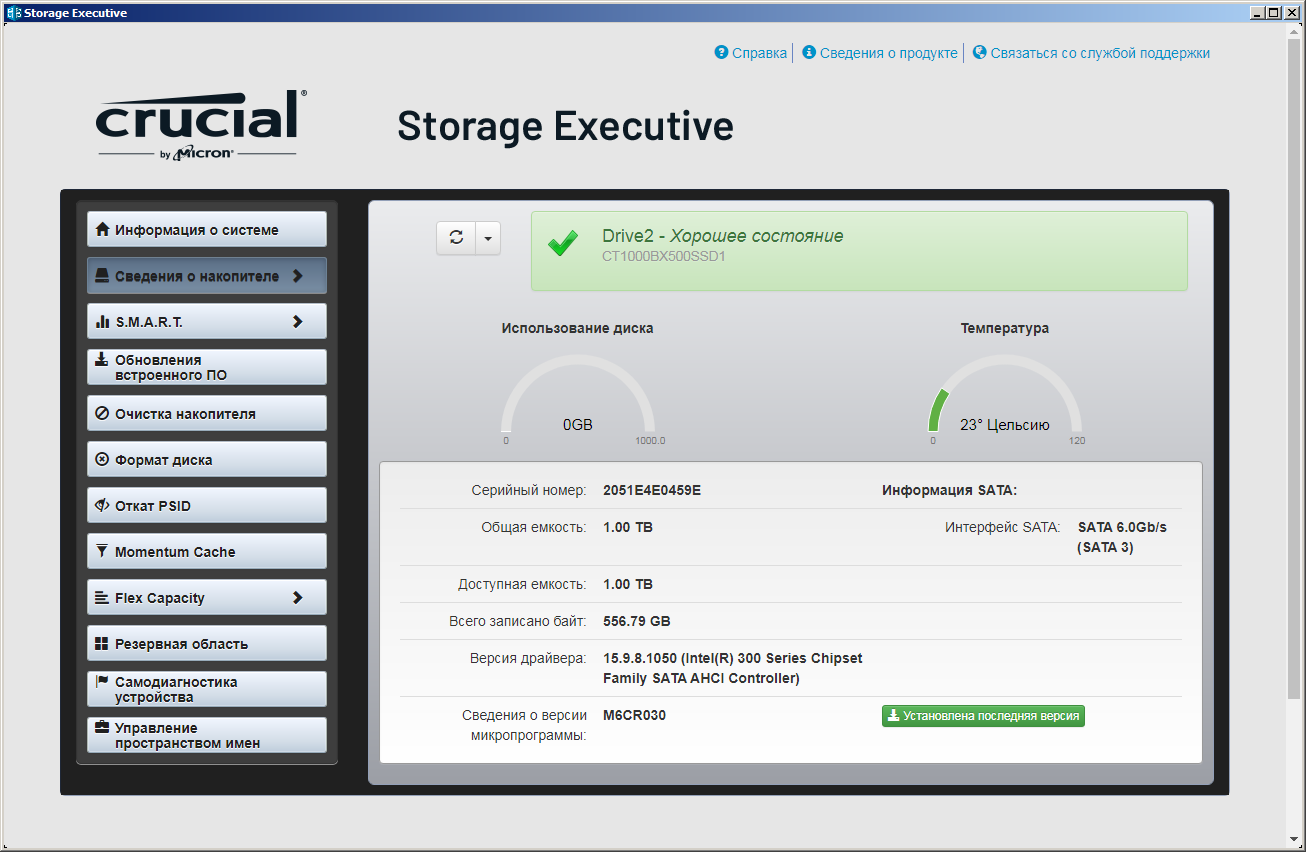The image size is (1306, 852).
Task: Expand the S.M.A.R.T. submenu chevron
Action: (x=297, y=322)
